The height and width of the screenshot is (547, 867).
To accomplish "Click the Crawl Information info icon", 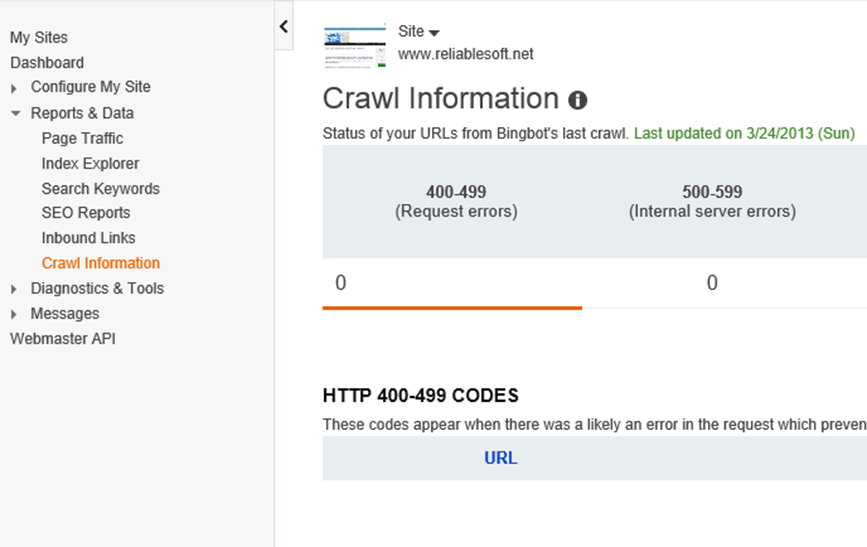I will tap(578, 100).
